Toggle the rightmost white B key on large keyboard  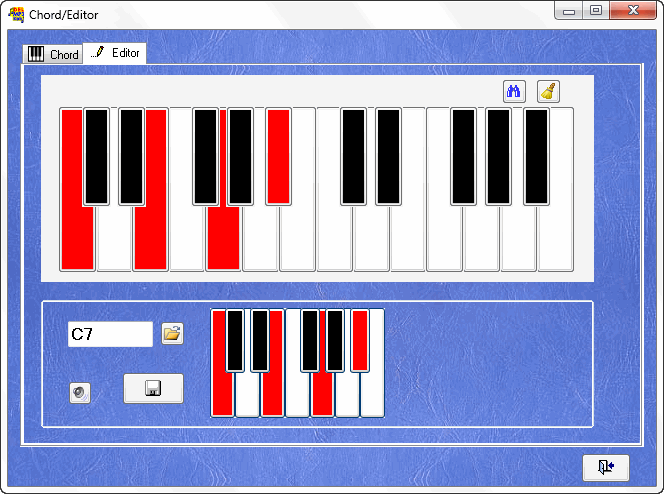pos(556,239)
